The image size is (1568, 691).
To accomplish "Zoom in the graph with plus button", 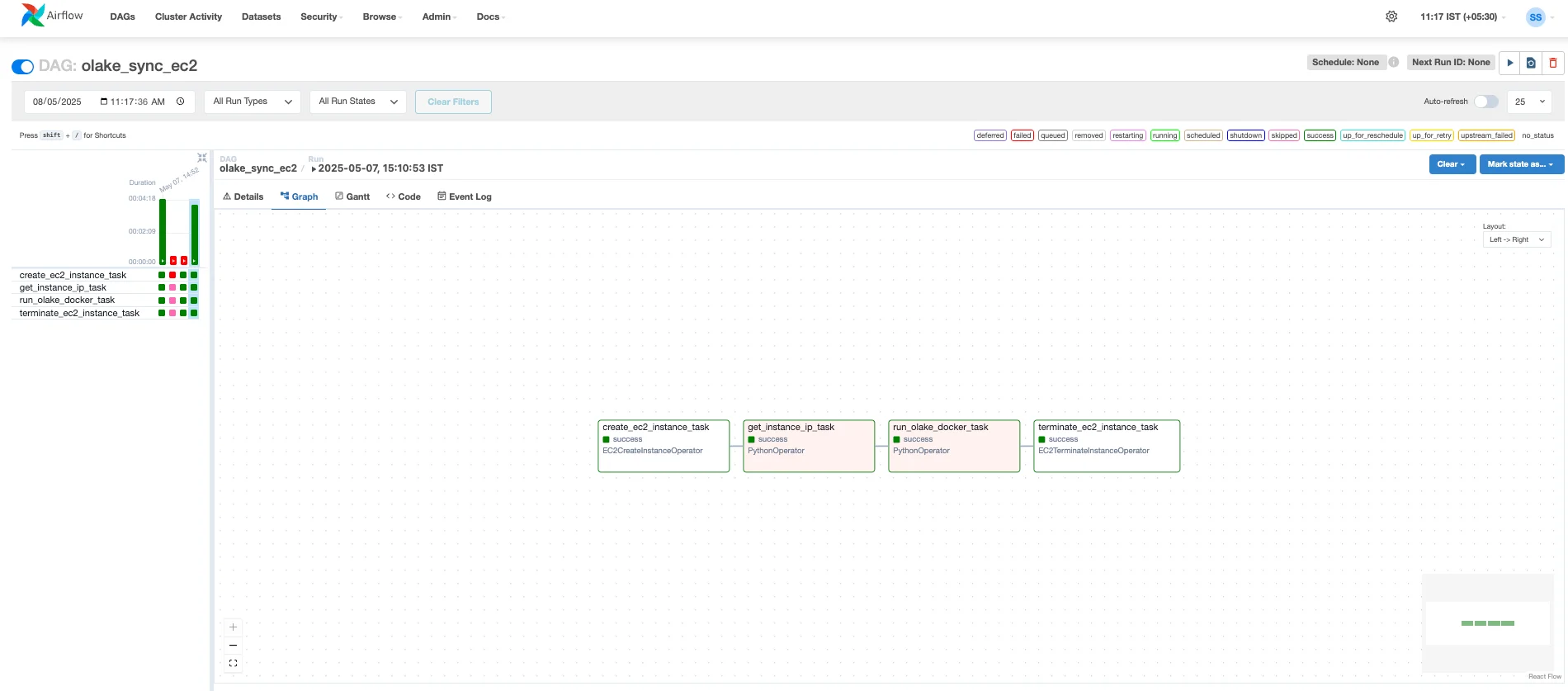I will click(x=233, y=627).
